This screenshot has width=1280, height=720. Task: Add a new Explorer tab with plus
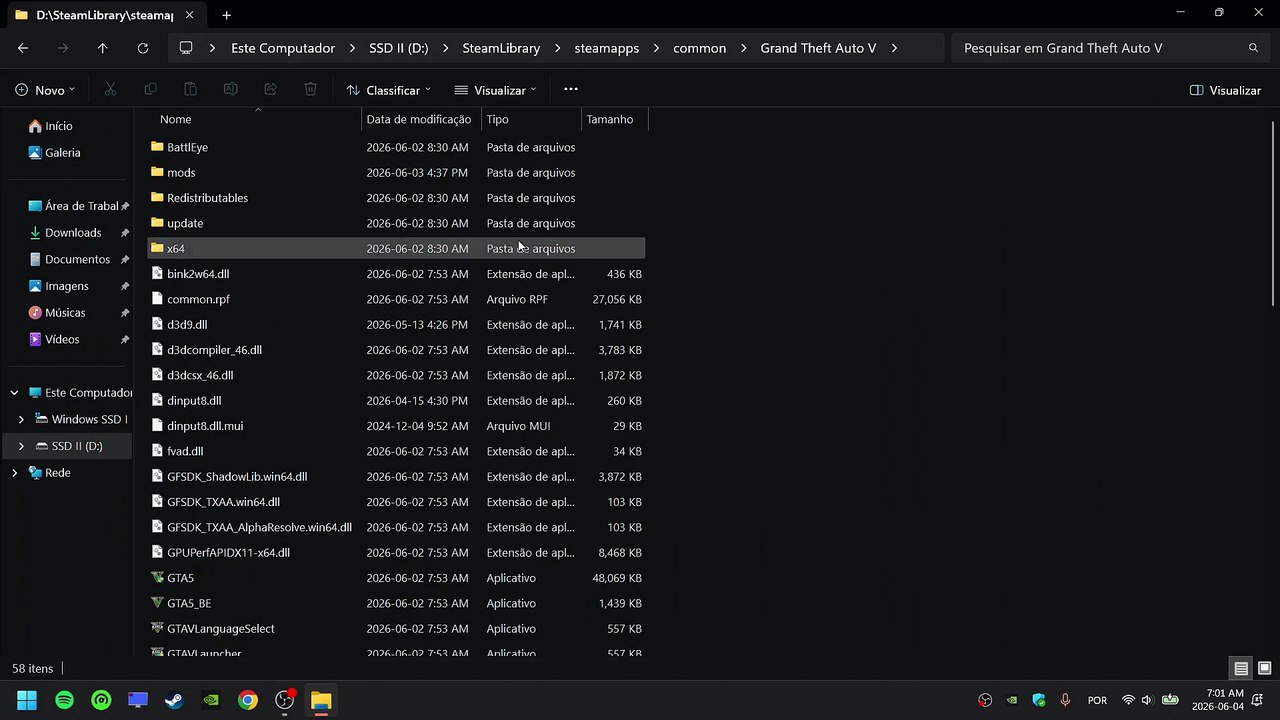point(227,15)
